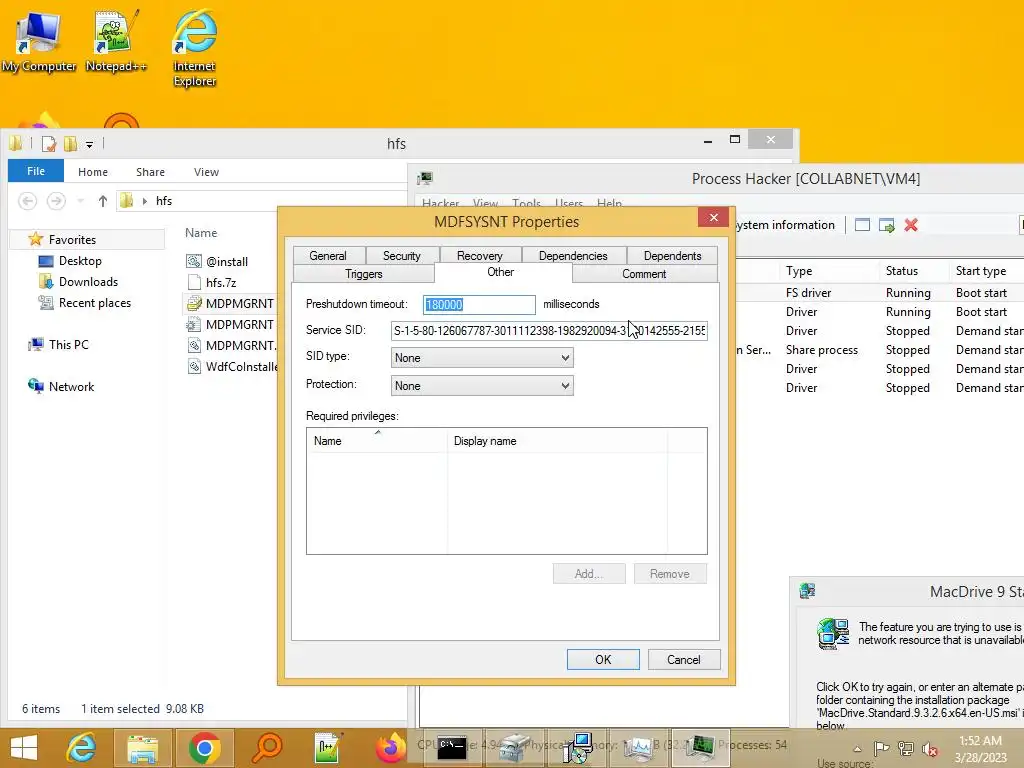This screenshot has width=1024, height=768.
Task: Select Recent places in Explorer pane
Action: (95, 302)
